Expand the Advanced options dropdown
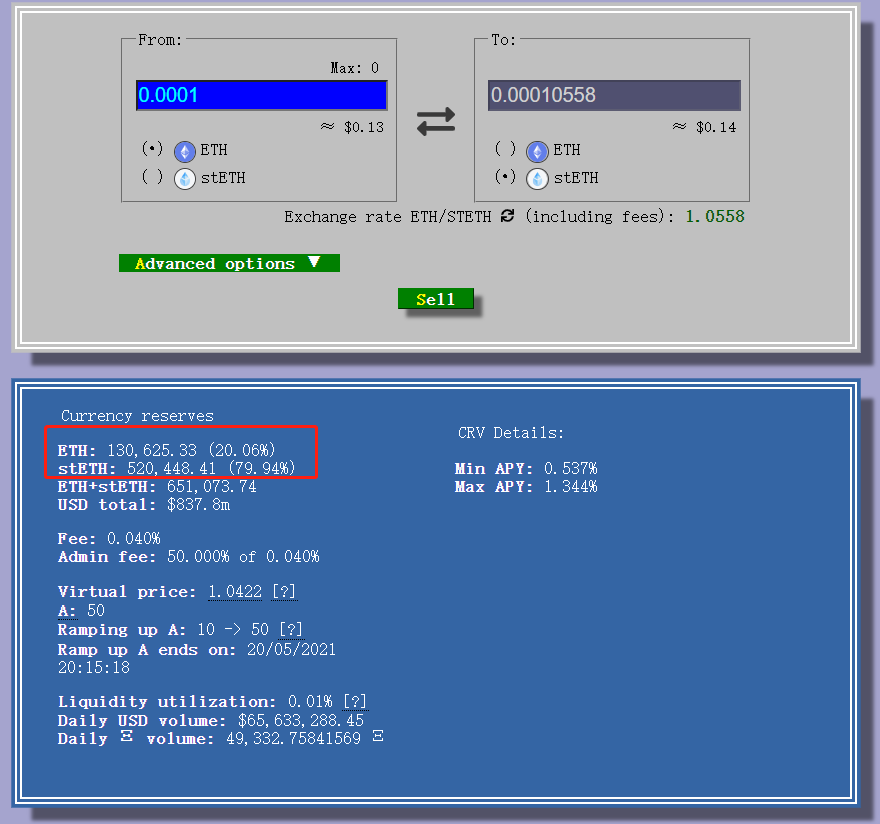This screenshot has width=880, height=824. coord(229,263)
